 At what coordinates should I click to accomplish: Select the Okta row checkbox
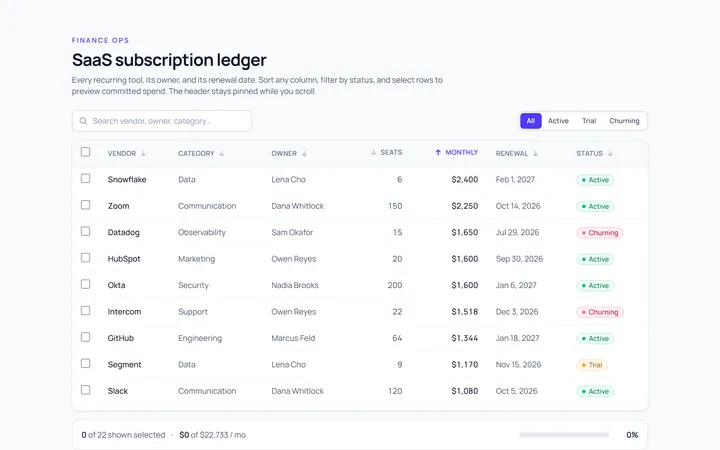(x=85, y=284)
